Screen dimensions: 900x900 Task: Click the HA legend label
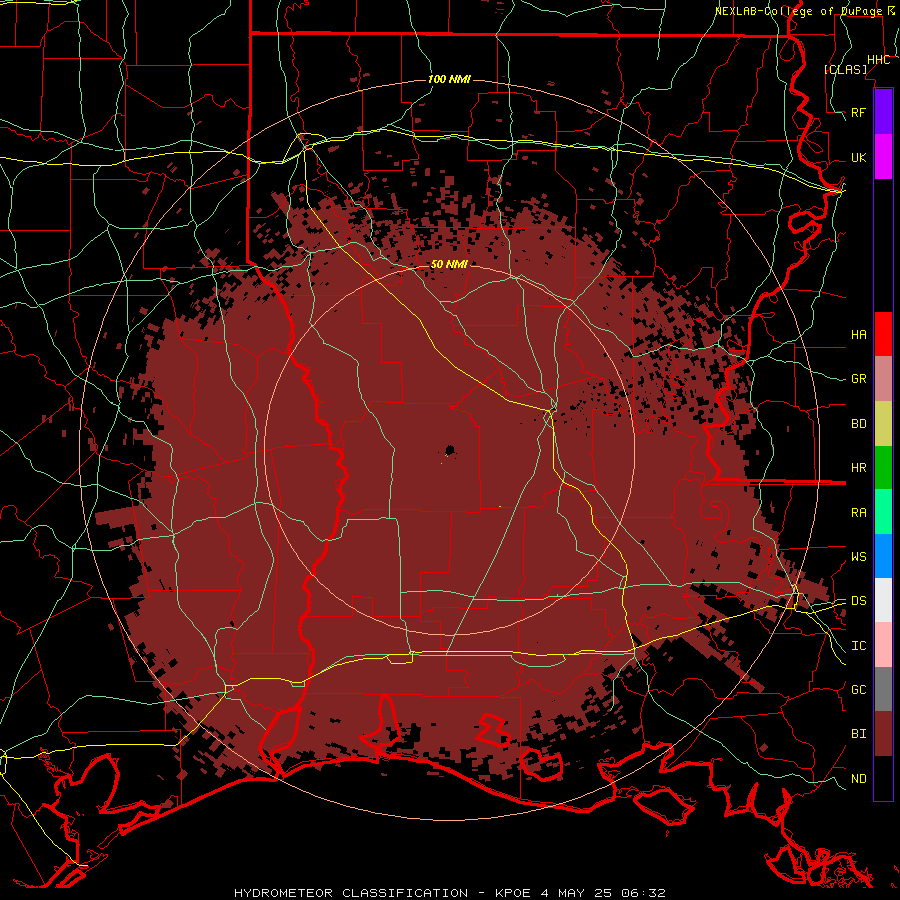pos(859,334)
